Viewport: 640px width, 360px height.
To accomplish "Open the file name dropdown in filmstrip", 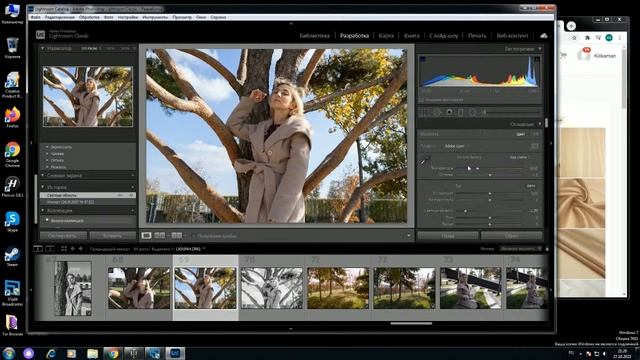I will [x=190, y=249].
